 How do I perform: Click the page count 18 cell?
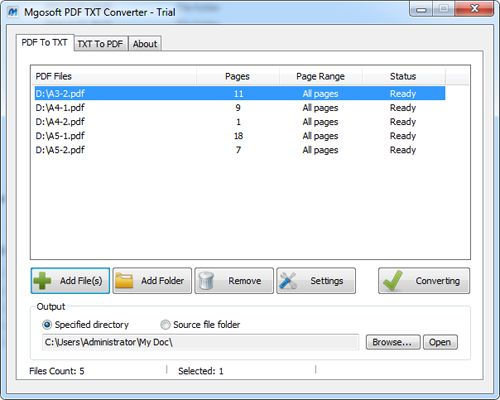tap(238, 136)
